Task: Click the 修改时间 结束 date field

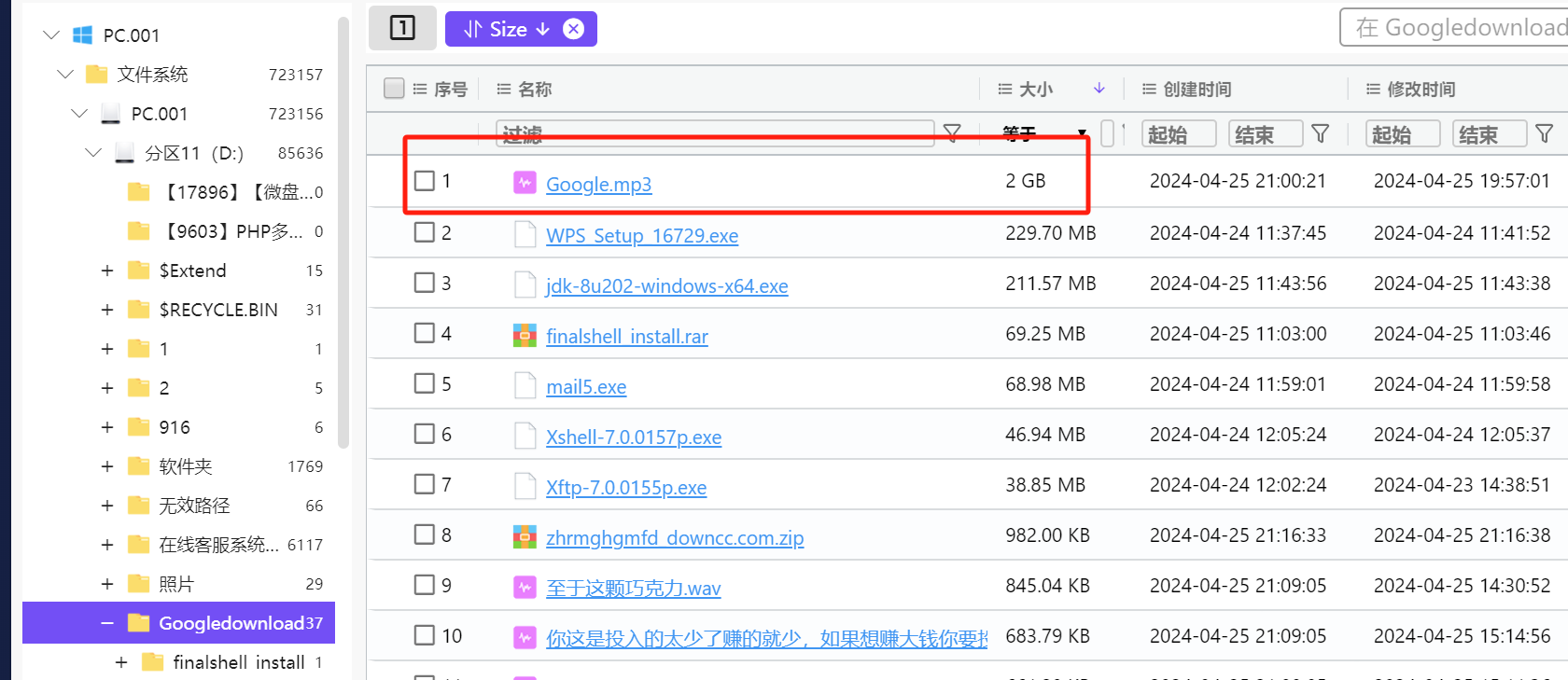Action: 1490,134
